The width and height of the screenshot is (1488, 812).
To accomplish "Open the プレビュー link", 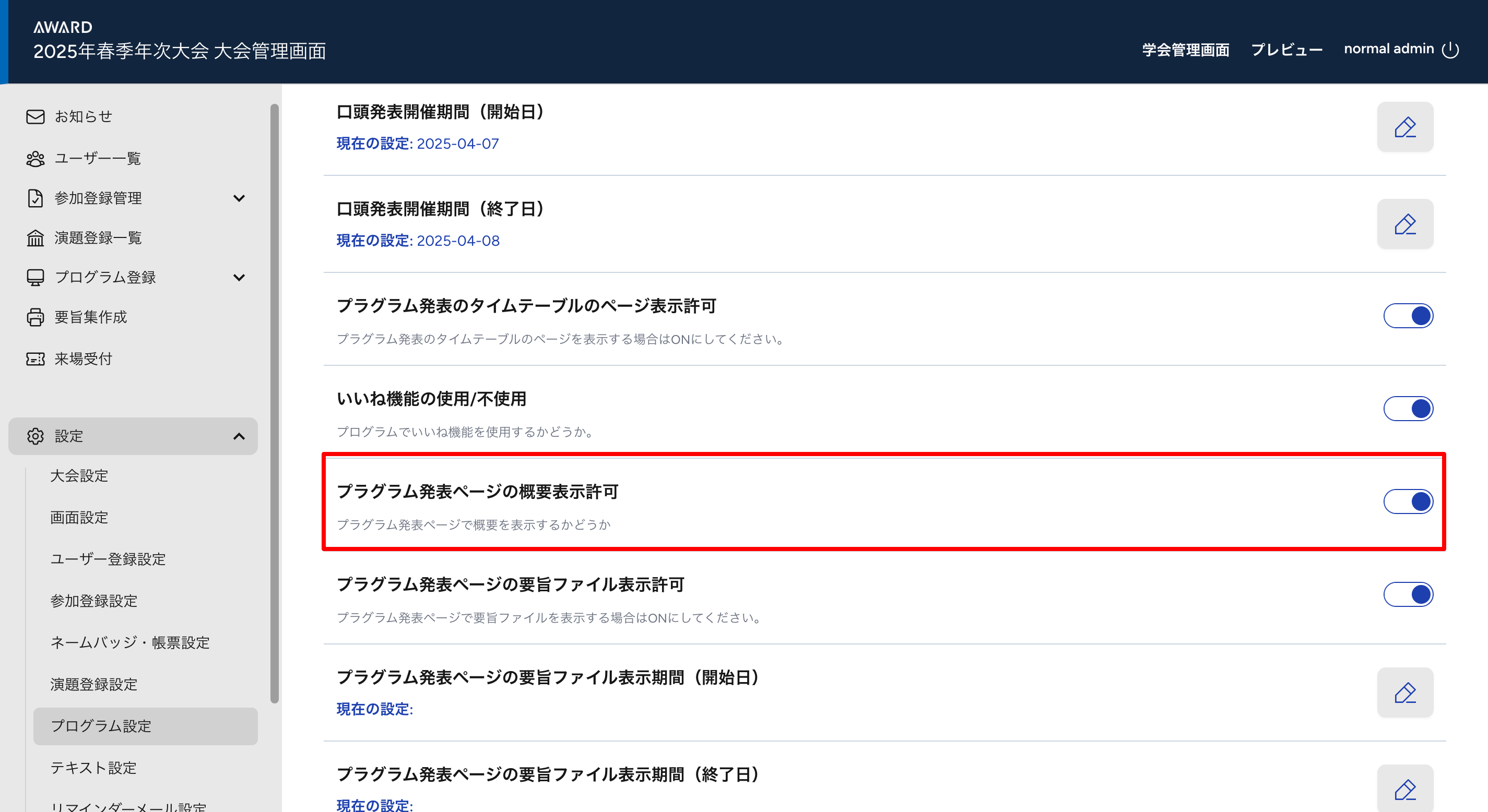I will [x=1286, y=50].
